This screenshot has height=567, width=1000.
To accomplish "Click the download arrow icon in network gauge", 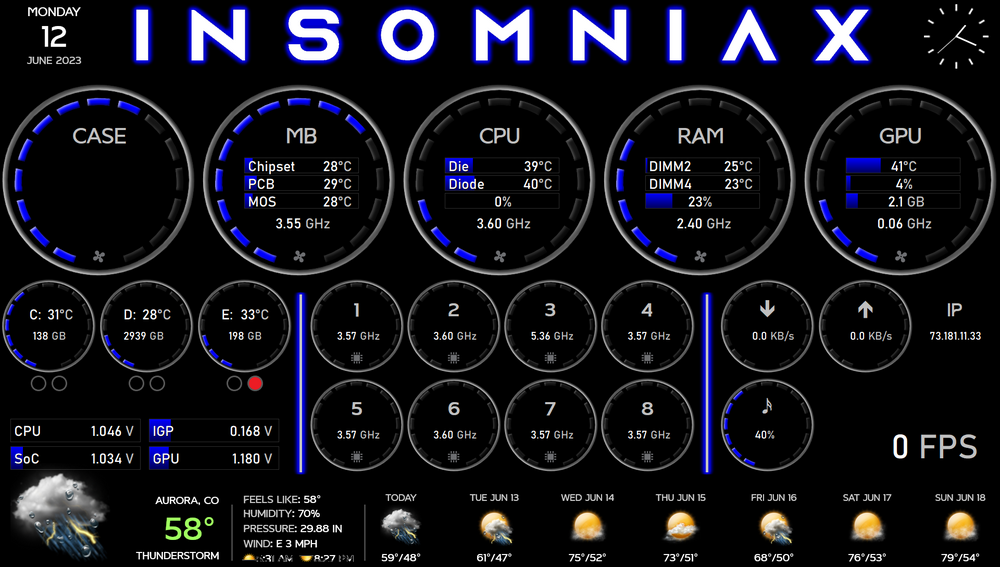I will tap(767, 311).
